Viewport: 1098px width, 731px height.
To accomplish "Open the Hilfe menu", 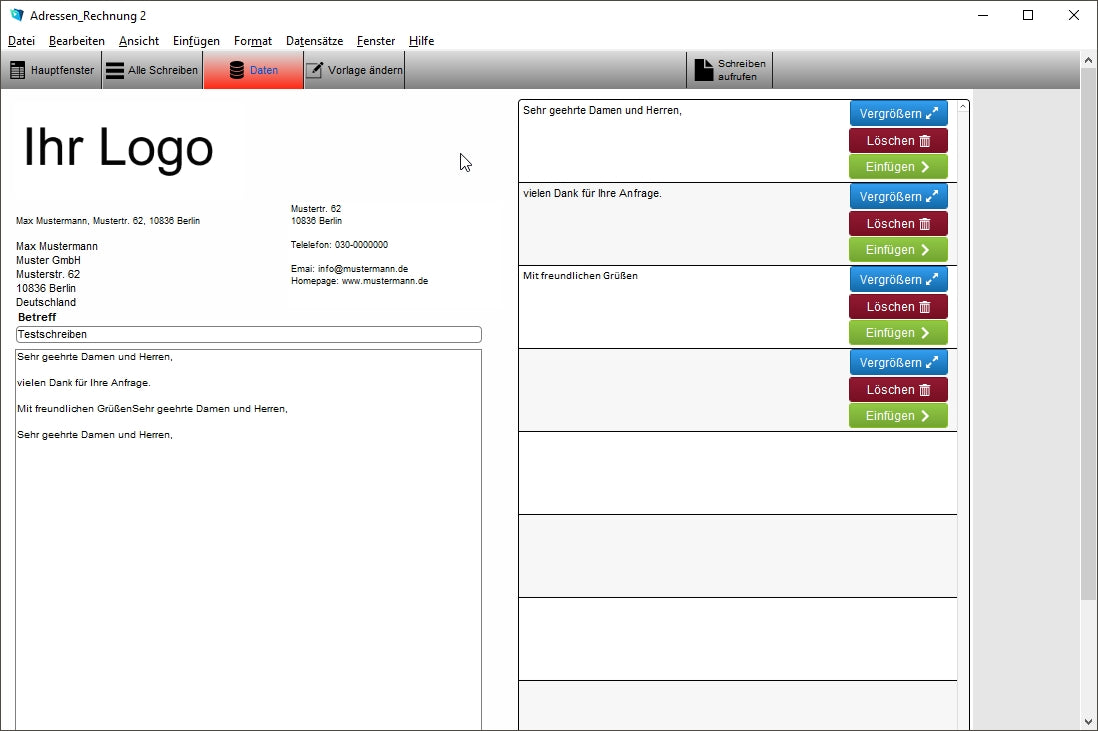I will [x=421, y=41].
